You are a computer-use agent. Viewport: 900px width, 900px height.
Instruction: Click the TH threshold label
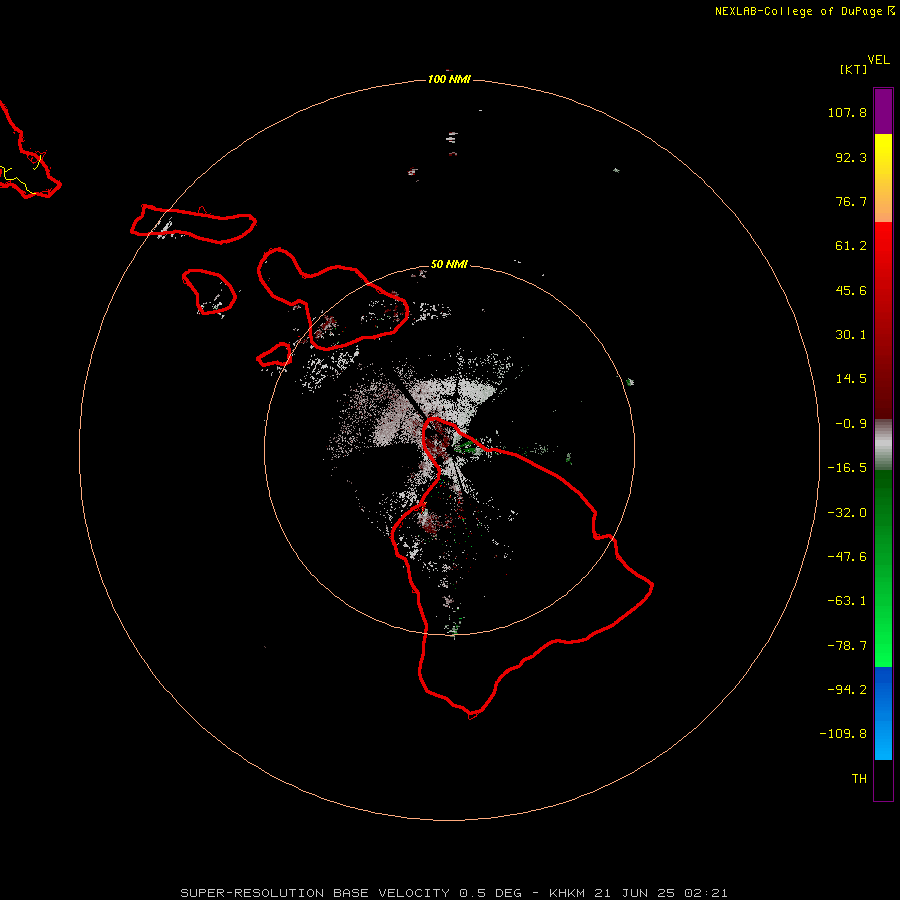(x=859, y=779)
